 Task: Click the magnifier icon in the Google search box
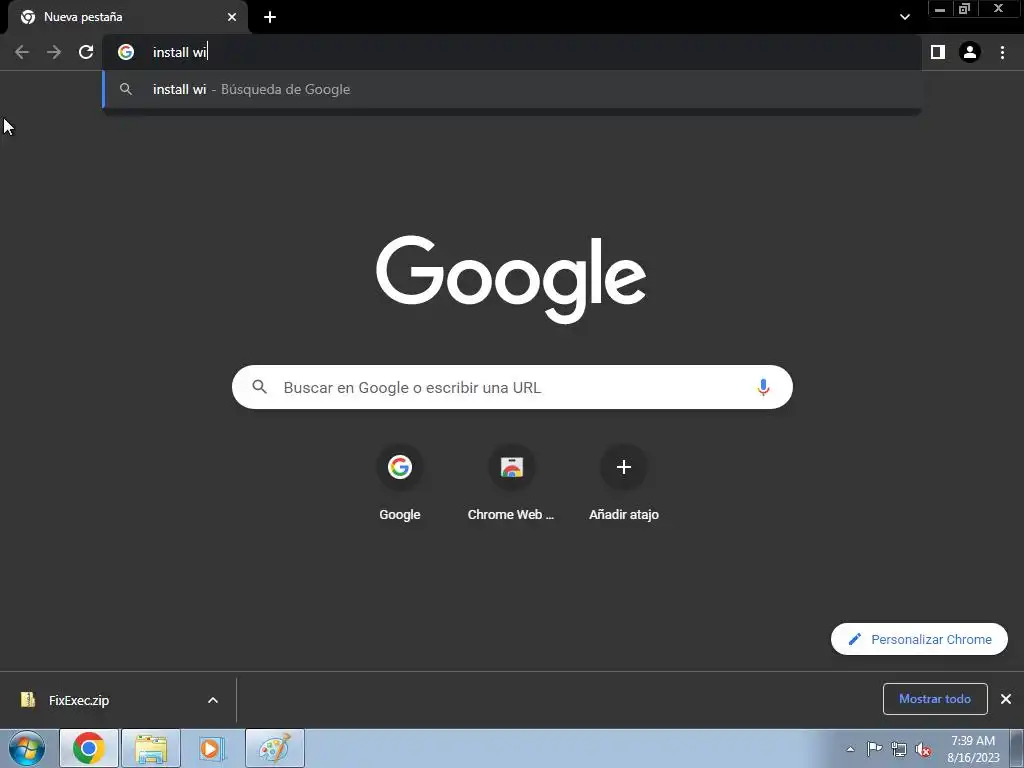point(259,387)
